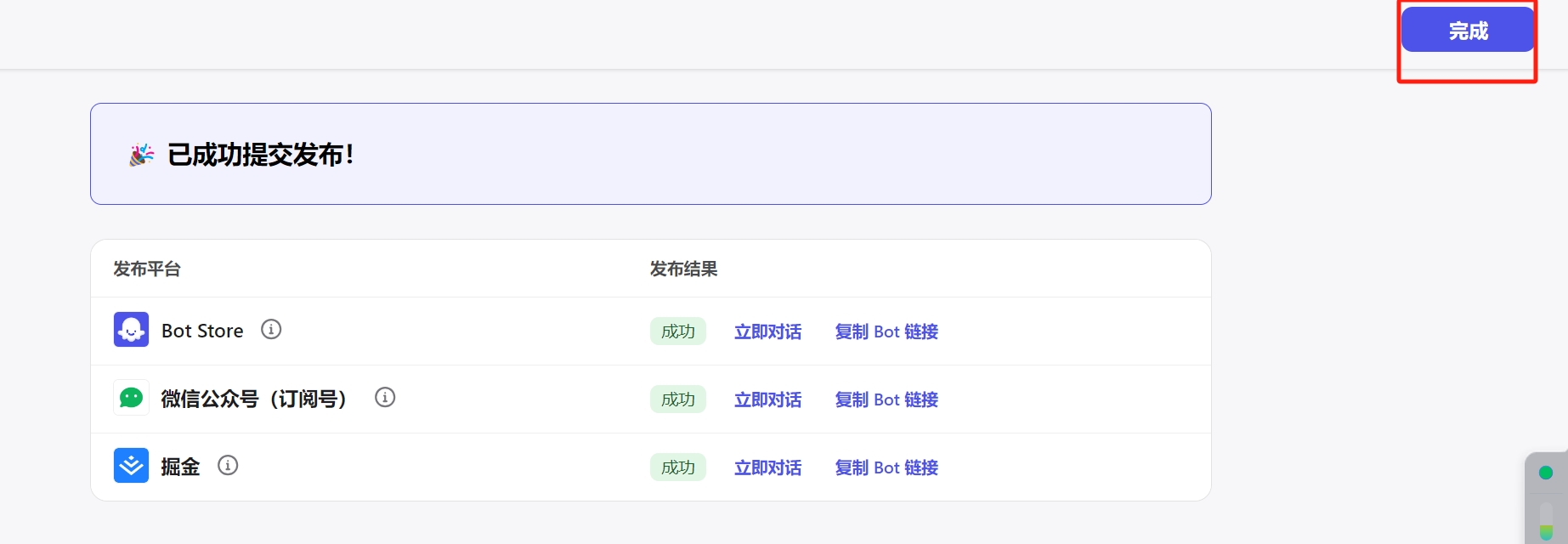Open the info icon next to 微信公众号（订阅号）

click(x=385, y=397)
